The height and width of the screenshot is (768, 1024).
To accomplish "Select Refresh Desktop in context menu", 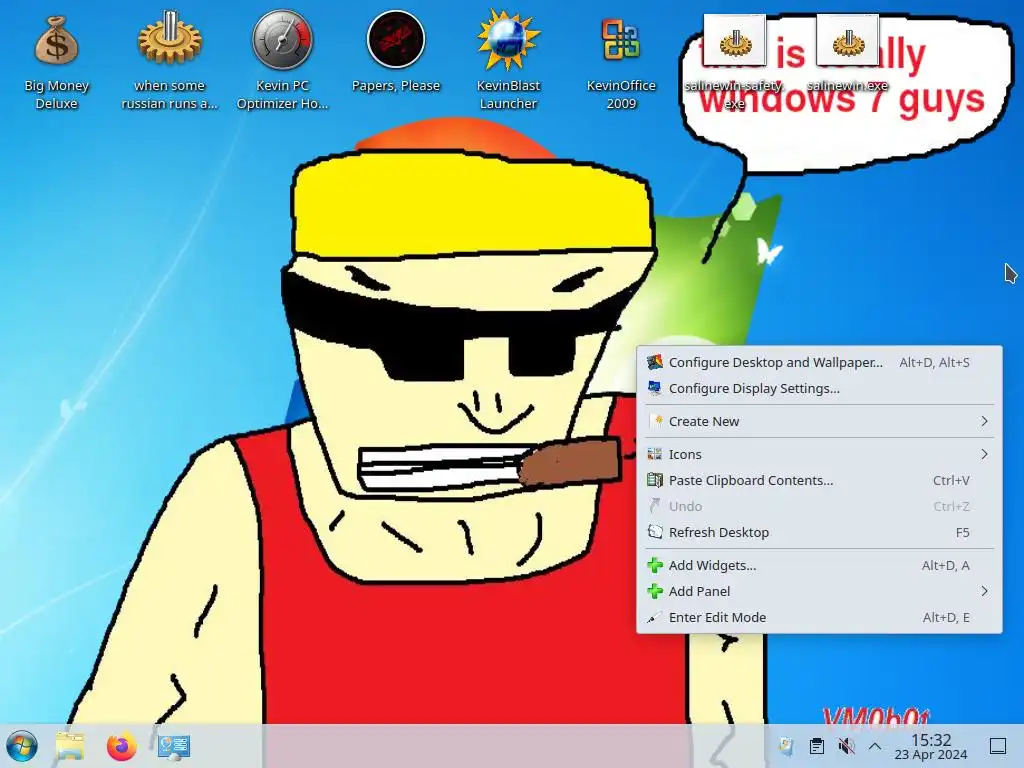I will (819, 532).
